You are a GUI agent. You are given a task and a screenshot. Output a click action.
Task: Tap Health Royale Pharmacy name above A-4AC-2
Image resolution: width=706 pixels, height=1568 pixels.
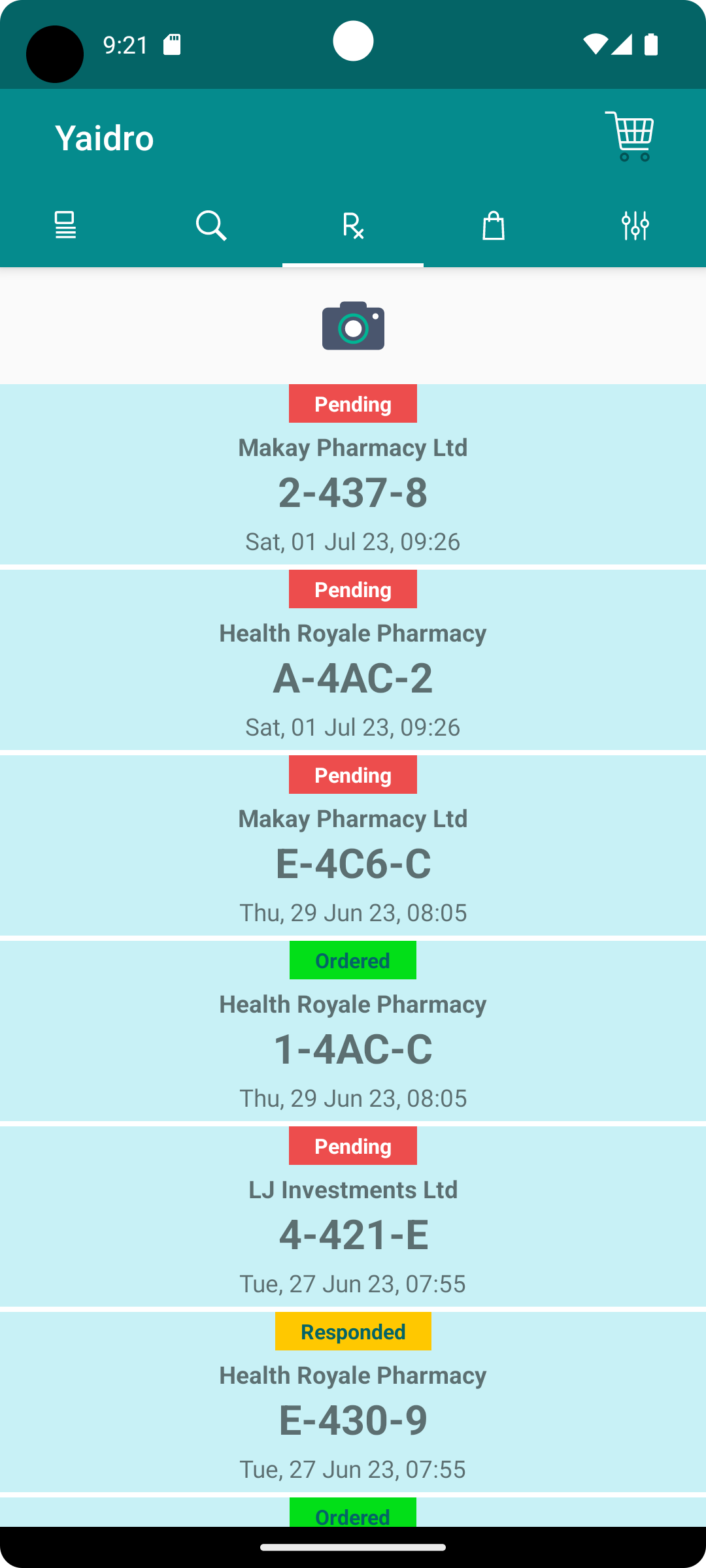point(353,633)
